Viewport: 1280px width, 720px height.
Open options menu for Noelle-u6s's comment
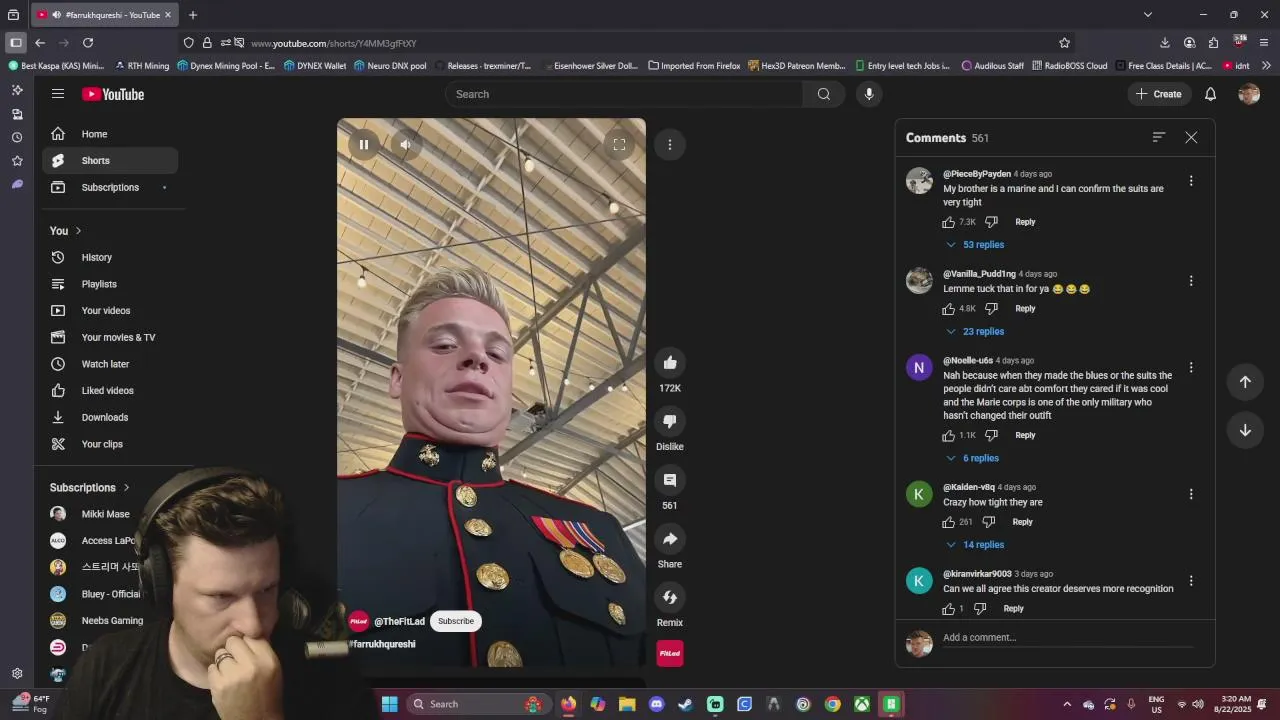tap(1191, 368)
